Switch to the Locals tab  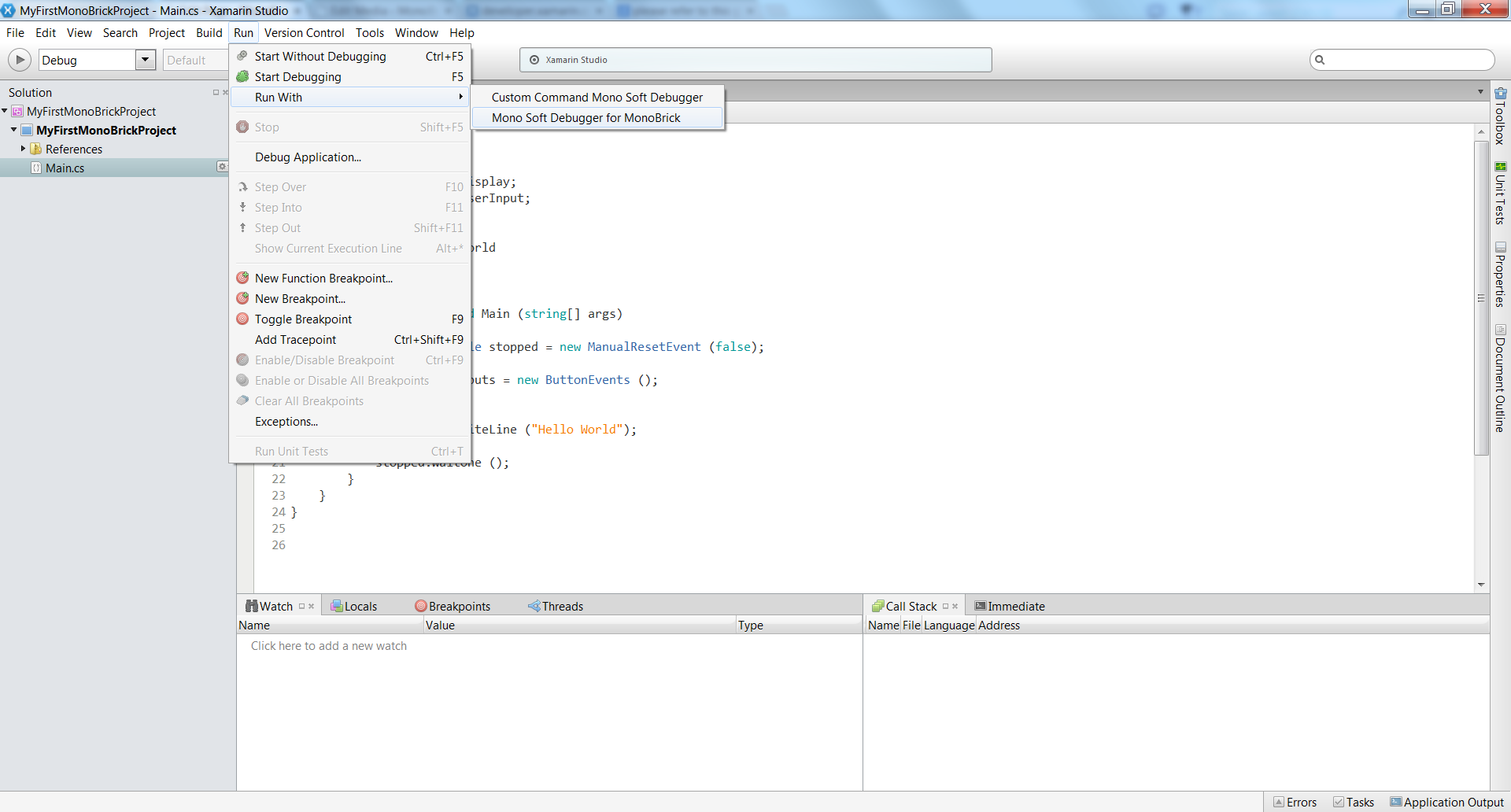coord(354,606)
